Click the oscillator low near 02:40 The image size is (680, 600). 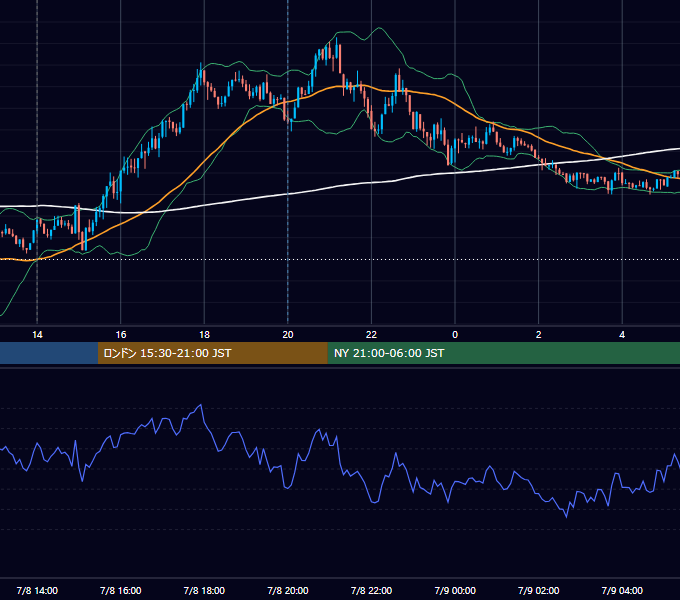[566, 516]
